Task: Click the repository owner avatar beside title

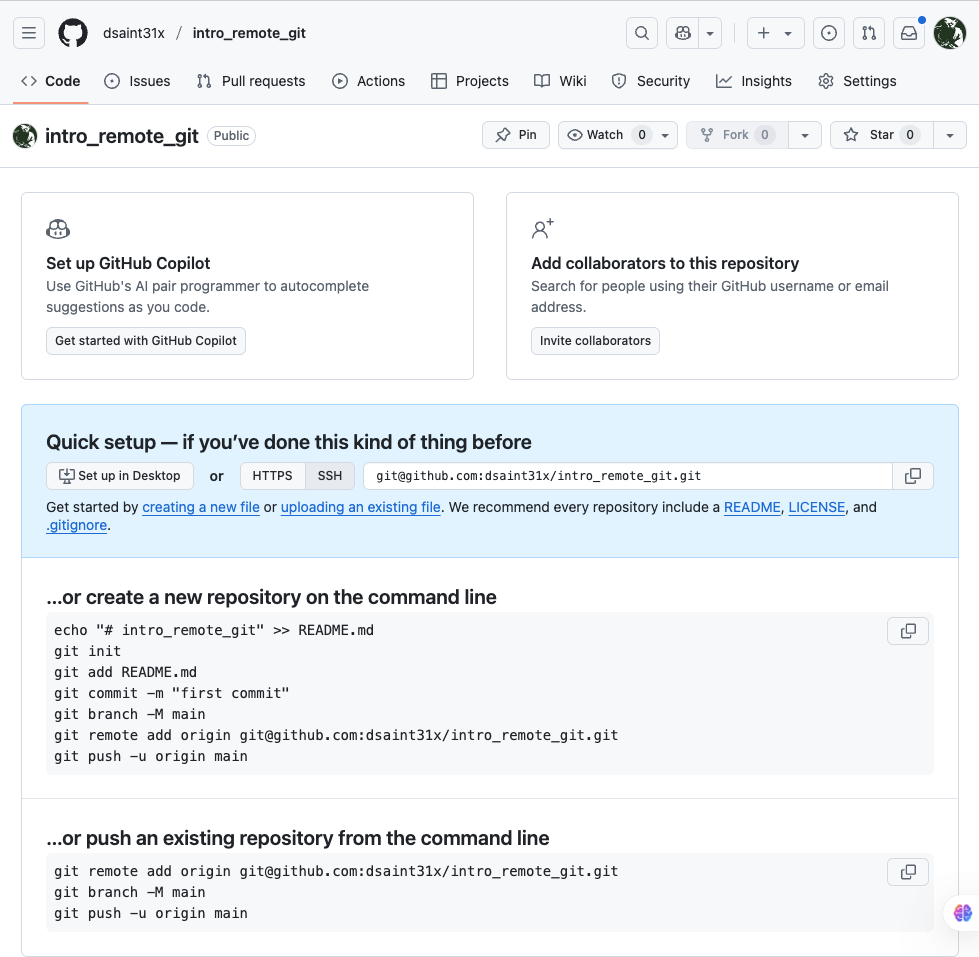Action: pyautogui.click(x=25, y=136)
